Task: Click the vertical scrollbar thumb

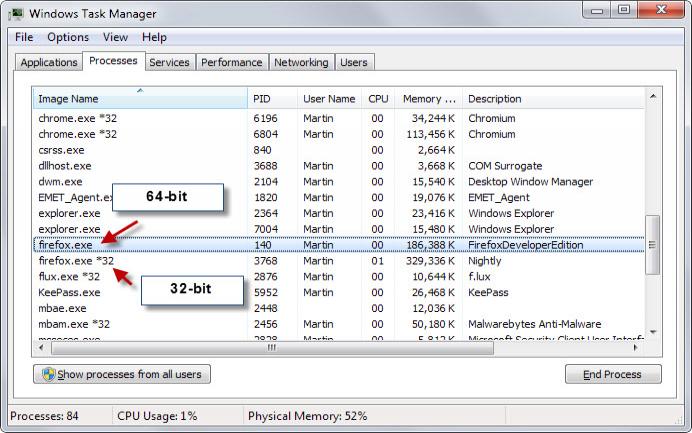Action: click(652, 245)
